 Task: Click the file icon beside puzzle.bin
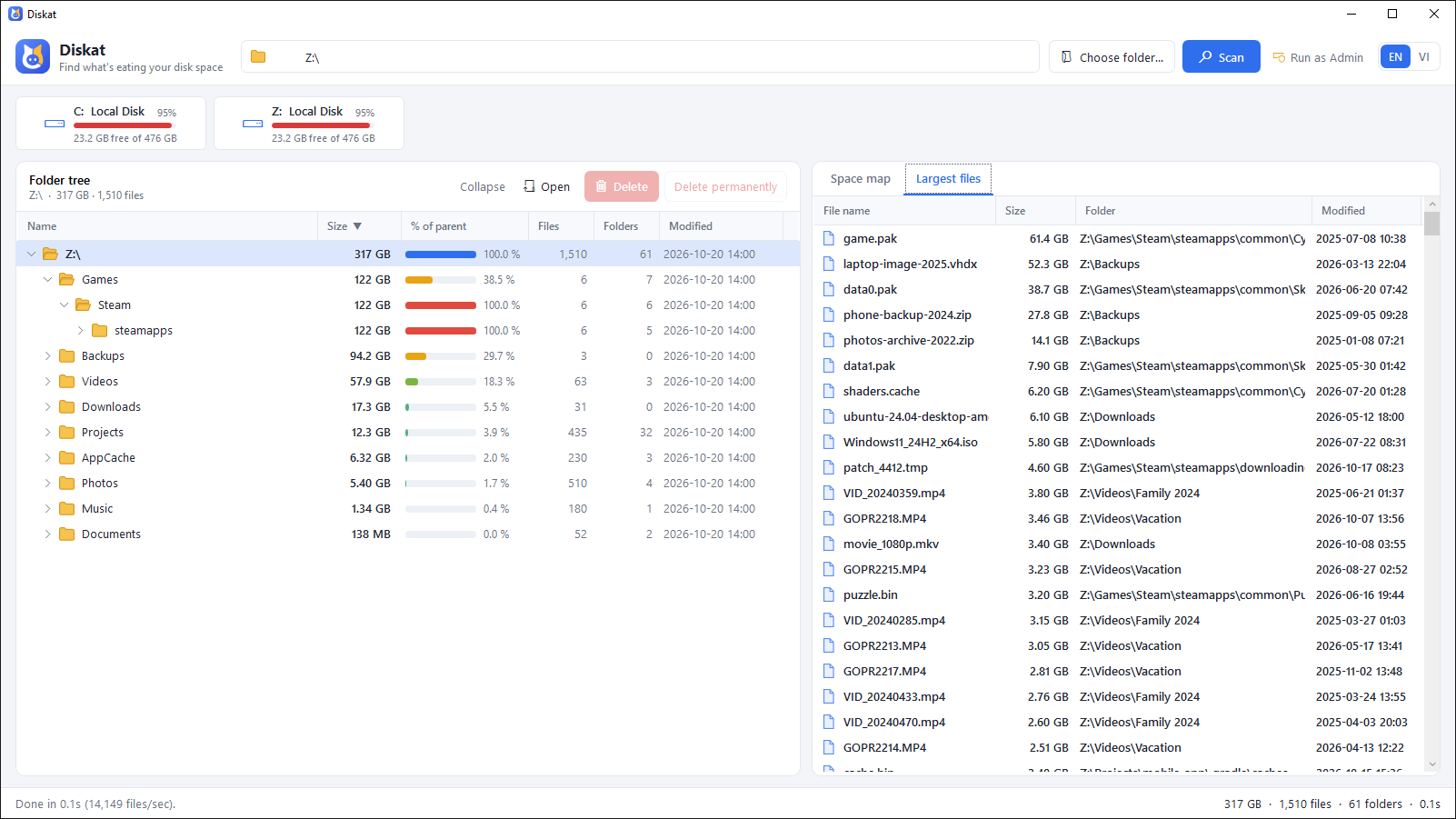pos(828,594)
